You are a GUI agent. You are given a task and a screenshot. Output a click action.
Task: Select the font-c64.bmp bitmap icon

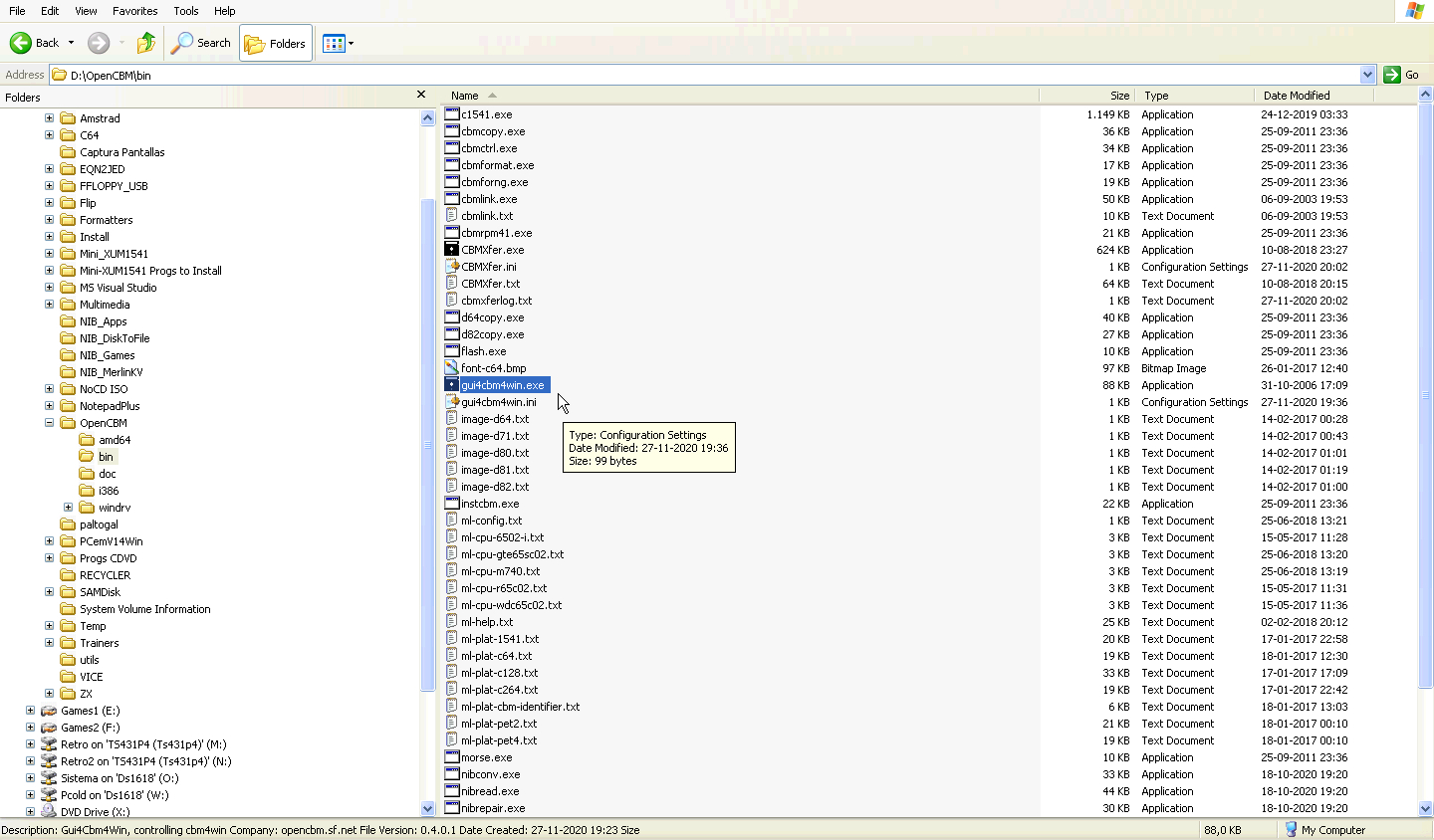coord(452,368)
